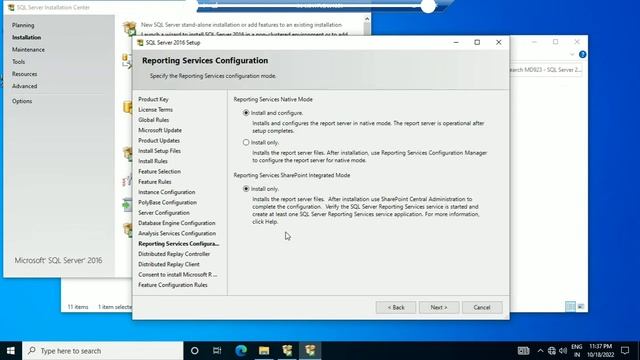Click SQL Server 2016 Setup title icon
Viewport: 640px width, 360px height.
tap(140, 42)
